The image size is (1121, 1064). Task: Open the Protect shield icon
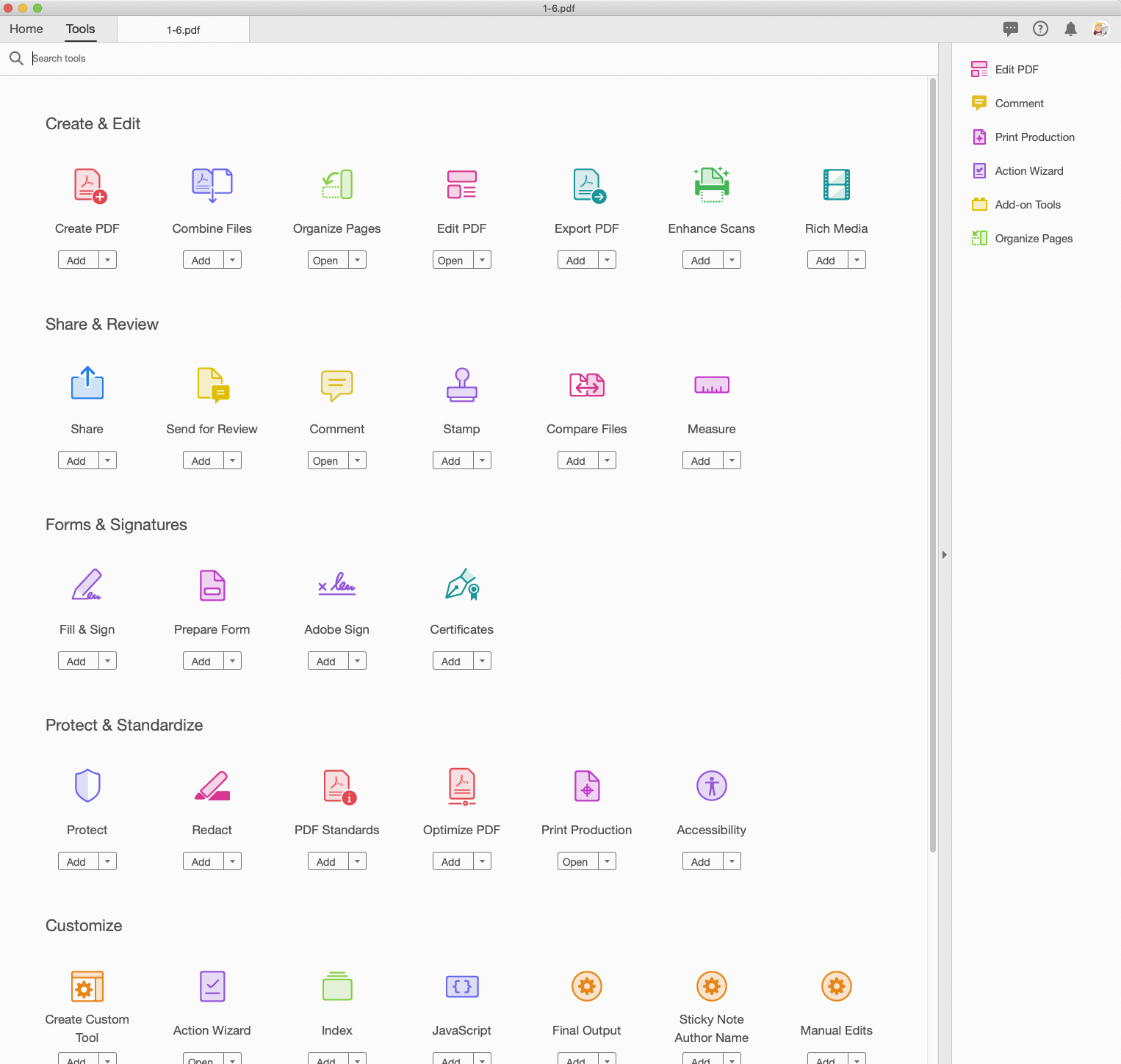pyautogui.click(x=87, y=786)
